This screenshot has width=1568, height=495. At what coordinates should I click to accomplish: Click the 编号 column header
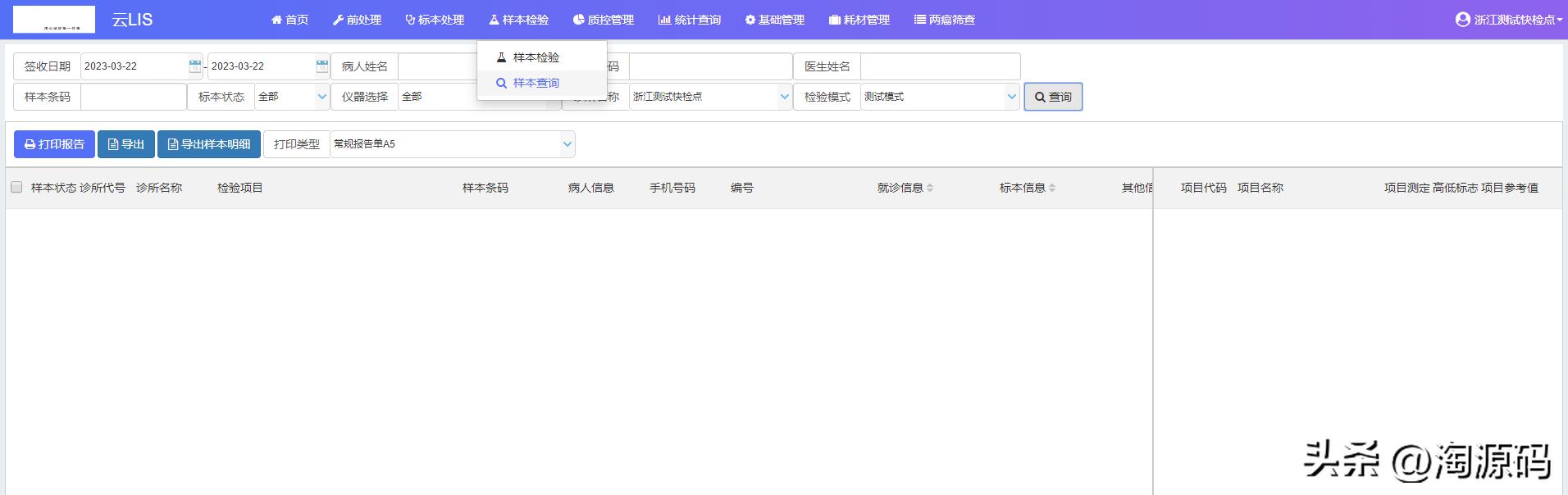[x=742, y=188]
